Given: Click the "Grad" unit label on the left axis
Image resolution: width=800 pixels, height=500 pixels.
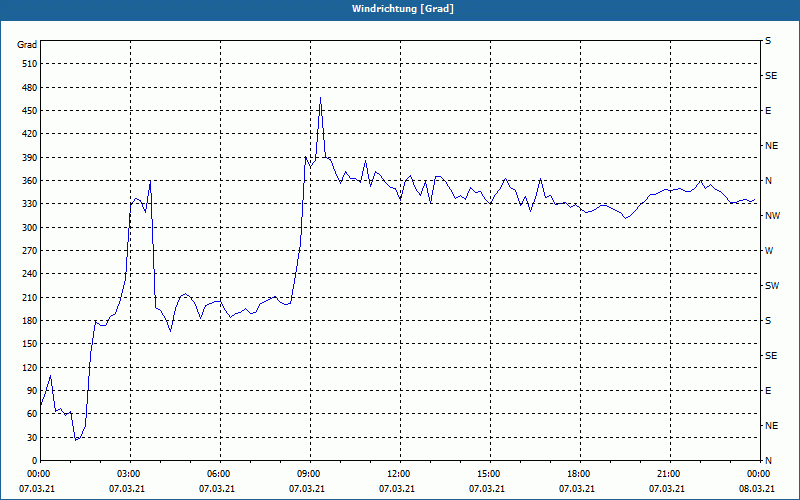Looking at the screenshot, I should click(27, 45).
